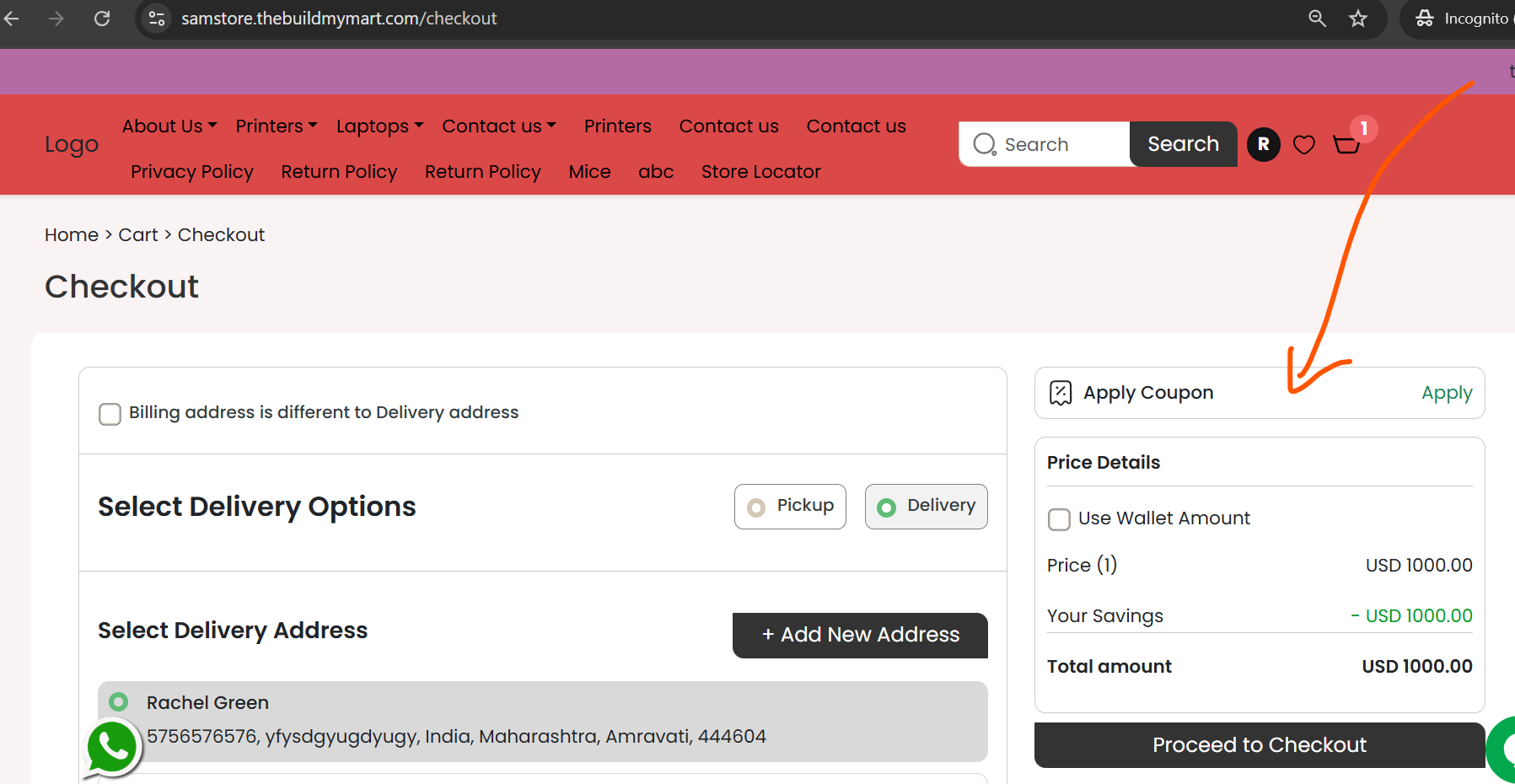This screenshot has height=784, width=1515.
Task: Open the browser zoom magnifier icon
Action: point(1317,19)
